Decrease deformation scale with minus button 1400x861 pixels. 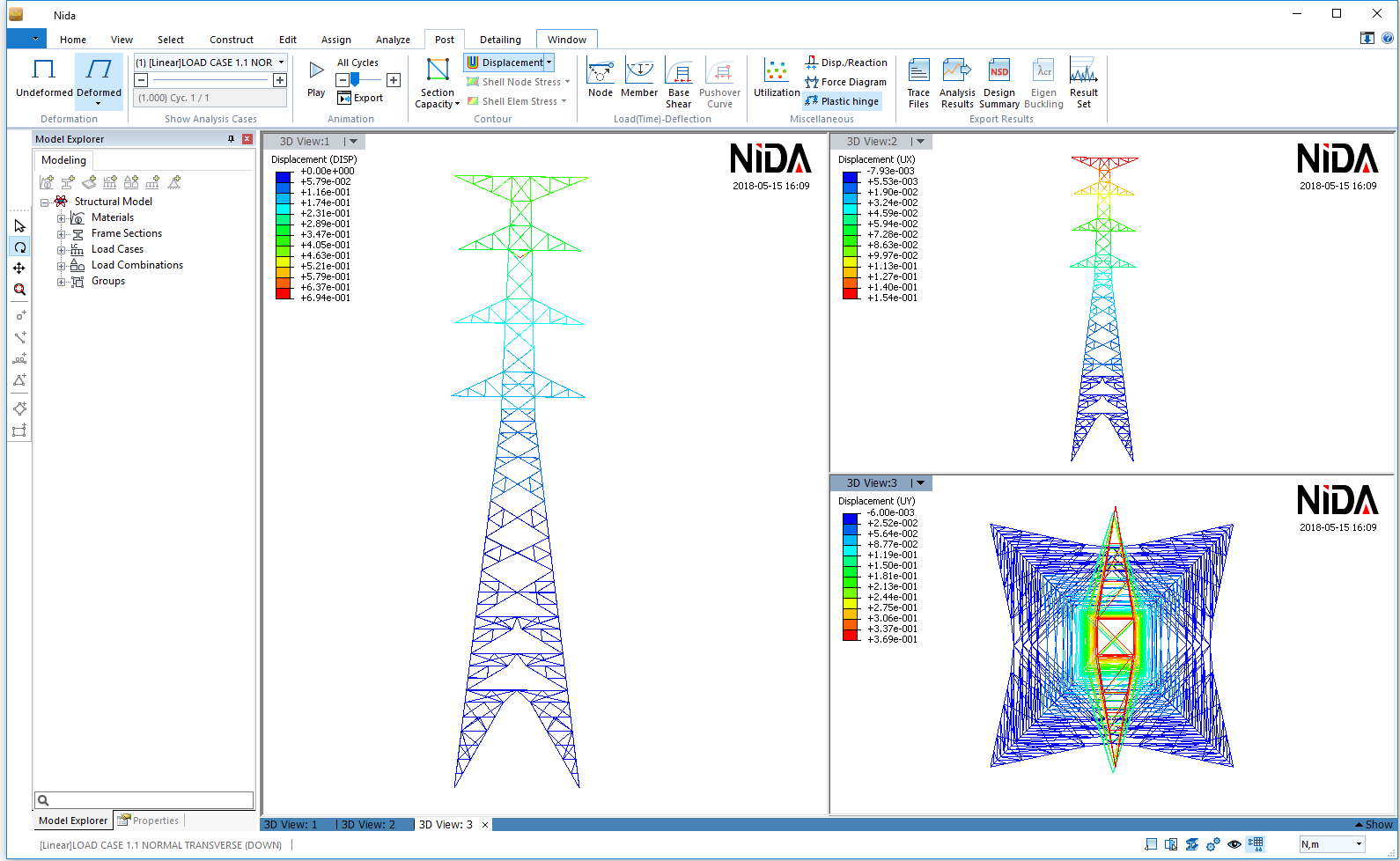tap(141, 80)
